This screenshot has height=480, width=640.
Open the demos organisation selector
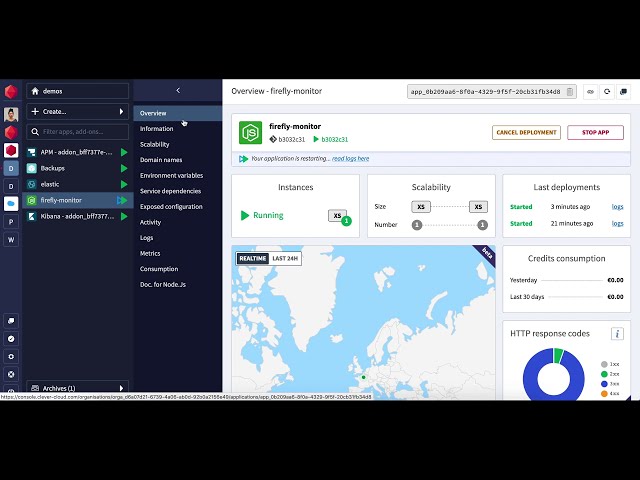click(x=78, y=91)
